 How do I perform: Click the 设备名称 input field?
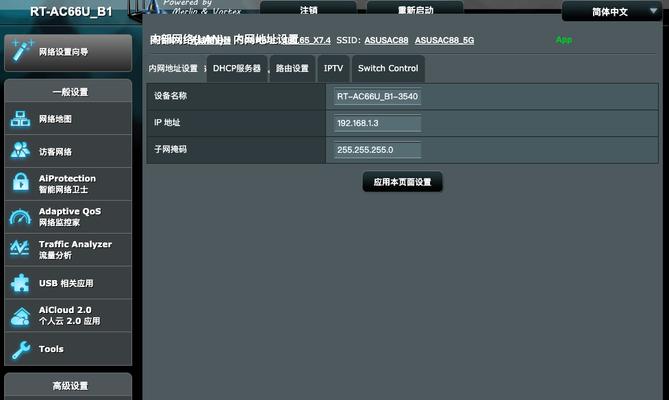pyautogui.click(x=377, y=96)
